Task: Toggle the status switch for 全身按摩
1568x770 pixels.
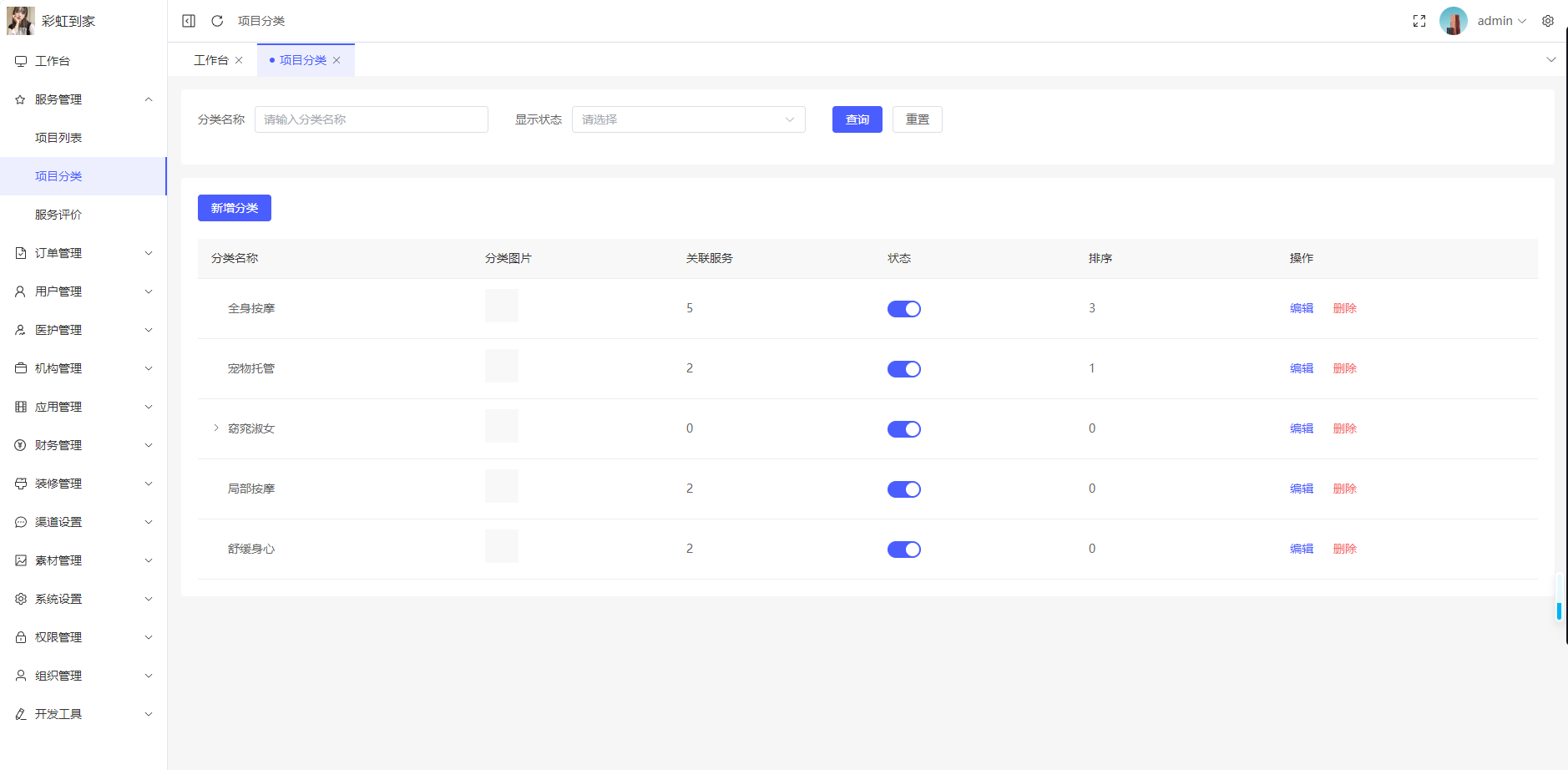Action: [x=903, y=309]
